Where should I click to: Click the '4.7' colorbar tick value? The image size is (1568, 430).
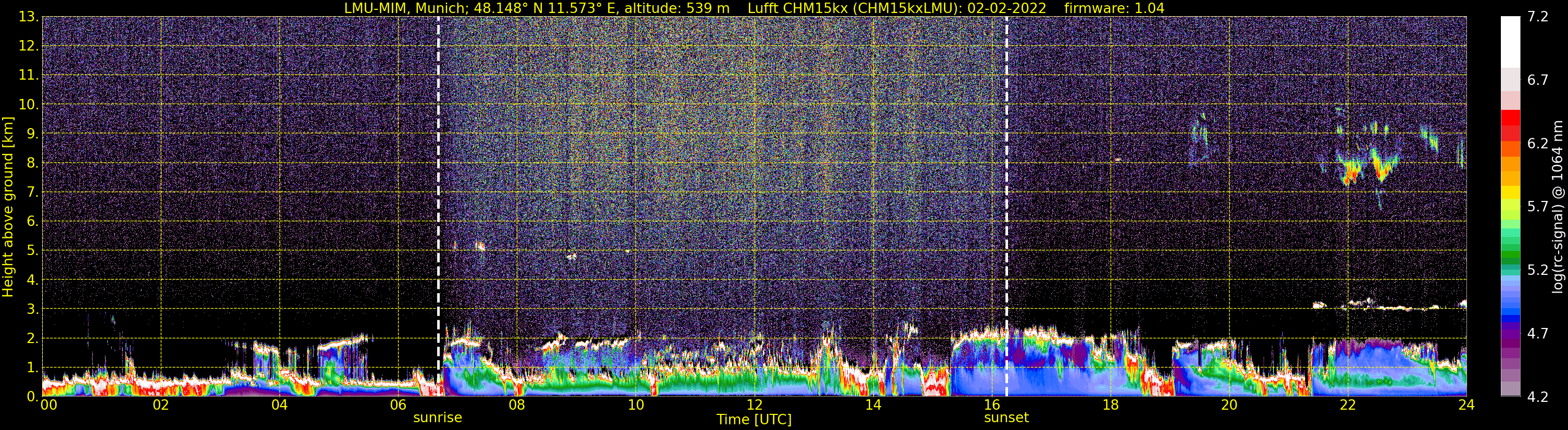tap(1538, 333)
